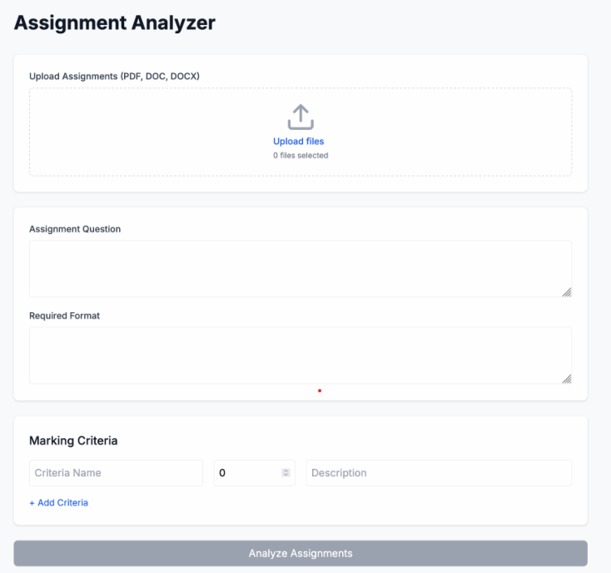The height and width of the screenshot is (573, 611).
Task: Click the '0 files selected' text
Action: click(x=300, y=155)
